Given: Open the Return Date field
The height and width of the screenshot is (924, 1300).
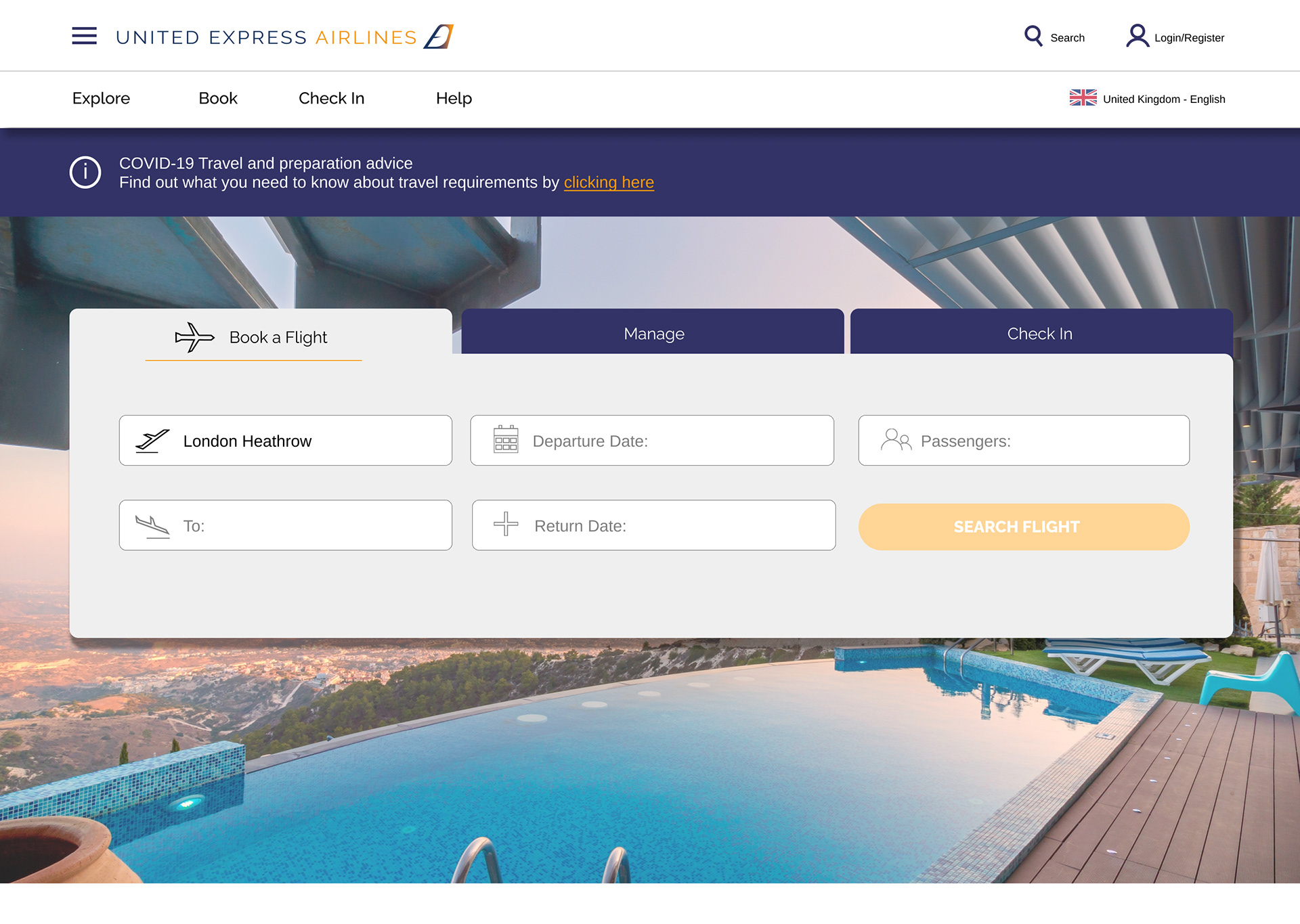Looking at the screenshot, I should [653, 525].
